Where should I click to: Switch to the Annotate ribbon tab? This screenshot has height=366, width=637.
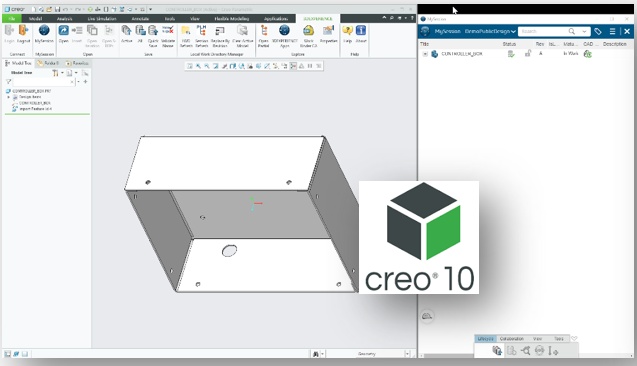pos(140,19)
